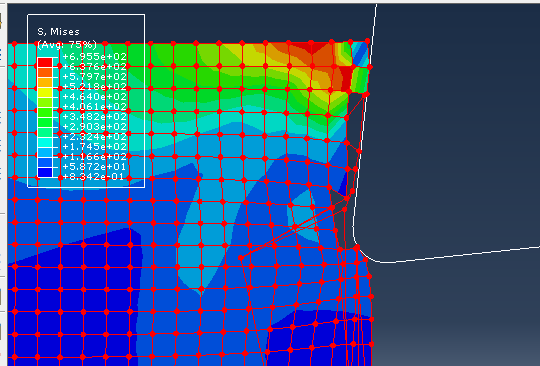Click the legend value +3.482e+02
540x366 pixels.
point(95,116)
